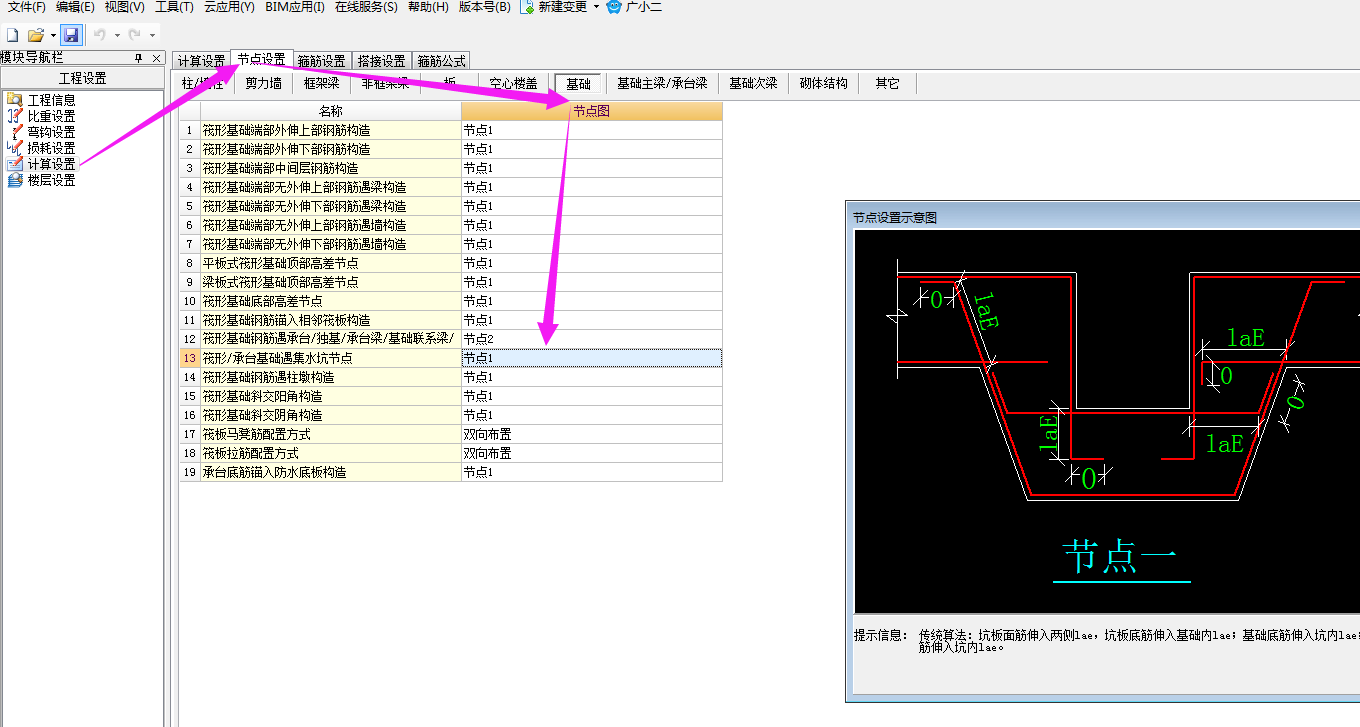Select row 筏形基础端部外伸上部钢筋构造
Image resolution: width=1360 pixels, height=727 pixels.
click(x=331, y=130)
